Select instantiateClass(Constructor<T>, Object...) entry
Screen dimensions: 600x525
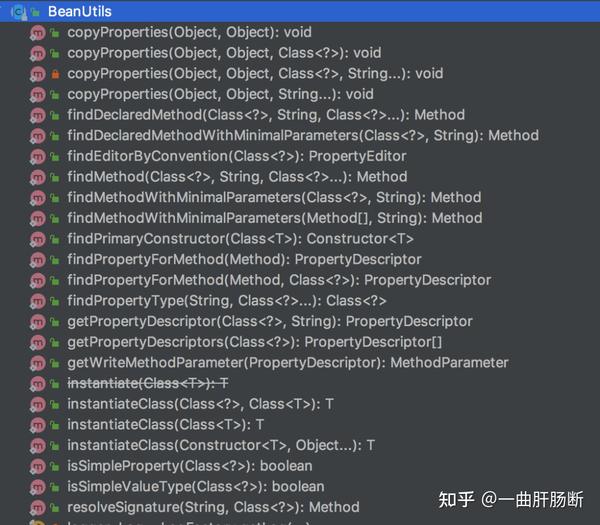click(221, 445)
